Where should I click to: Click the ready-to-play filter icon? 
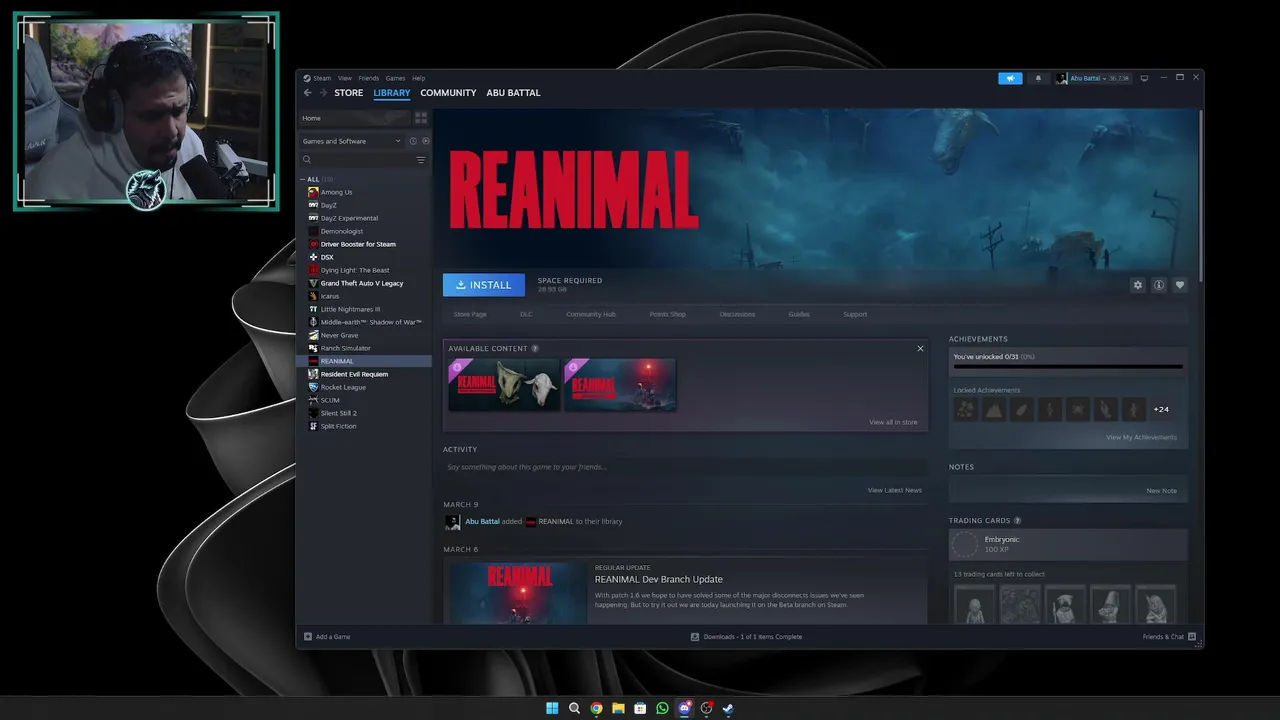point(425,141)
